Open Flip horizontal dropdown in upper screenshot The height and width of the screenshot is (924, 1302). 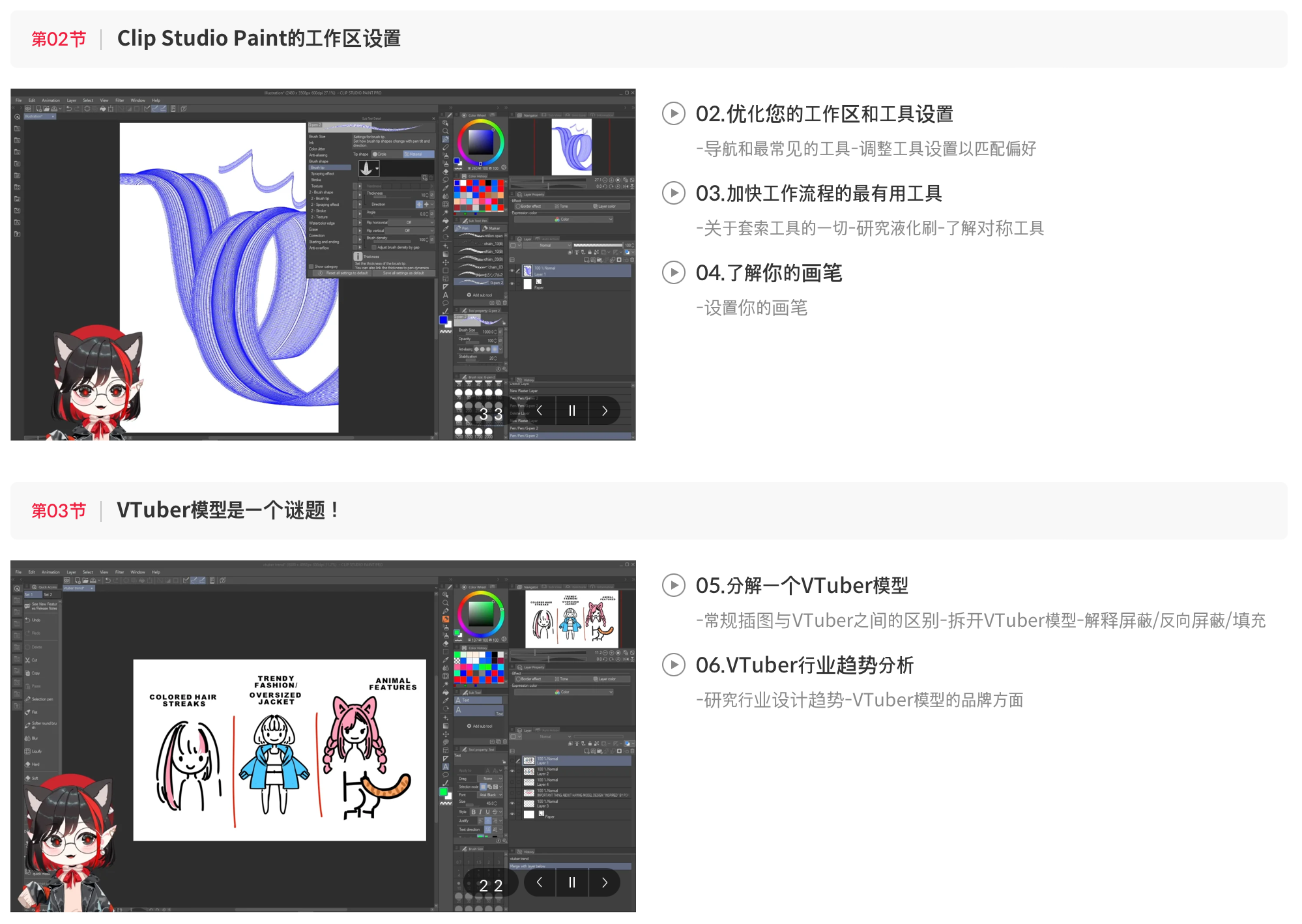(411, 222)
